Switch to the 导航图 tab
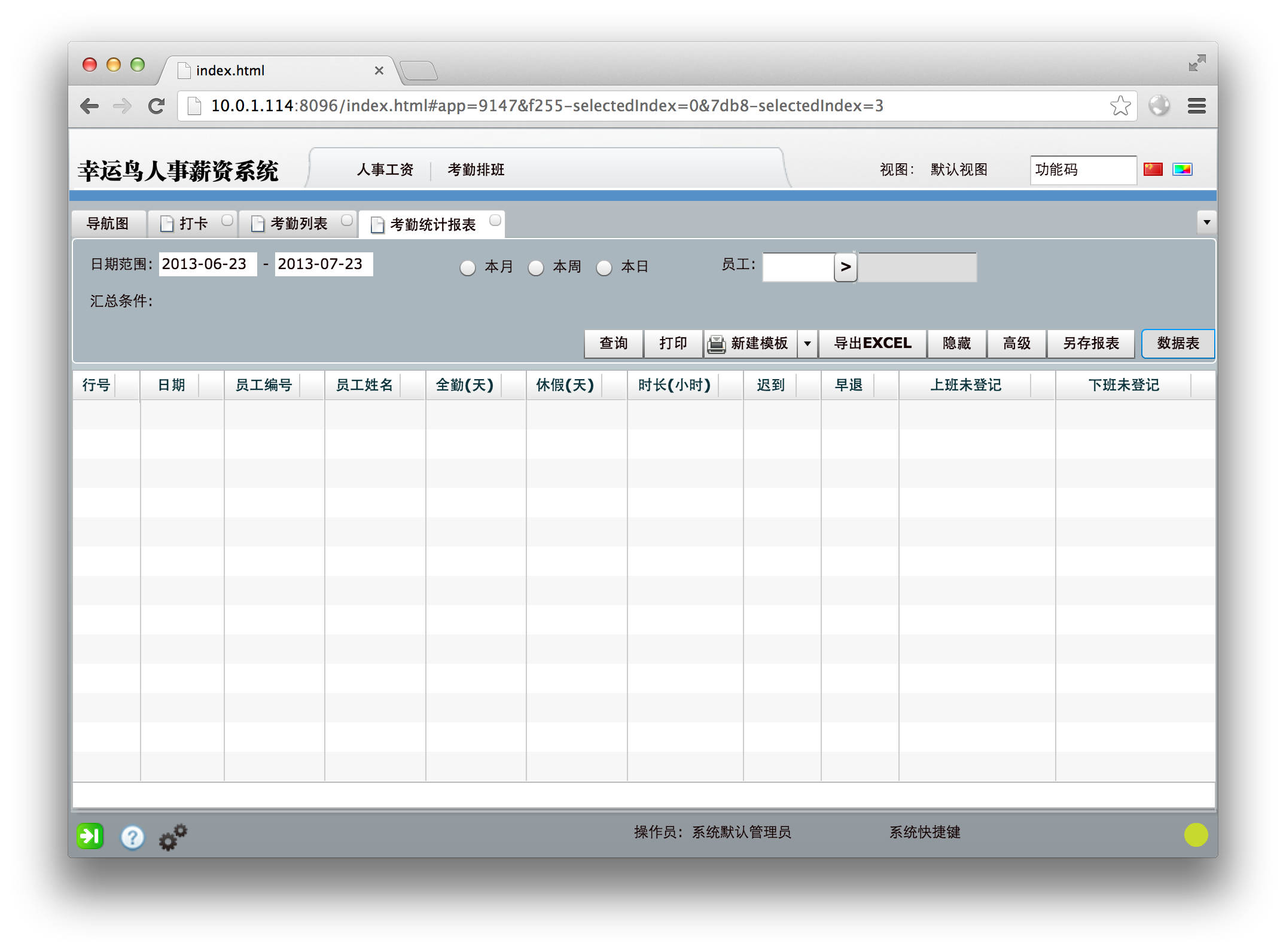The image size is (1286, 952). pyautogui.click(x=108, y=224)
